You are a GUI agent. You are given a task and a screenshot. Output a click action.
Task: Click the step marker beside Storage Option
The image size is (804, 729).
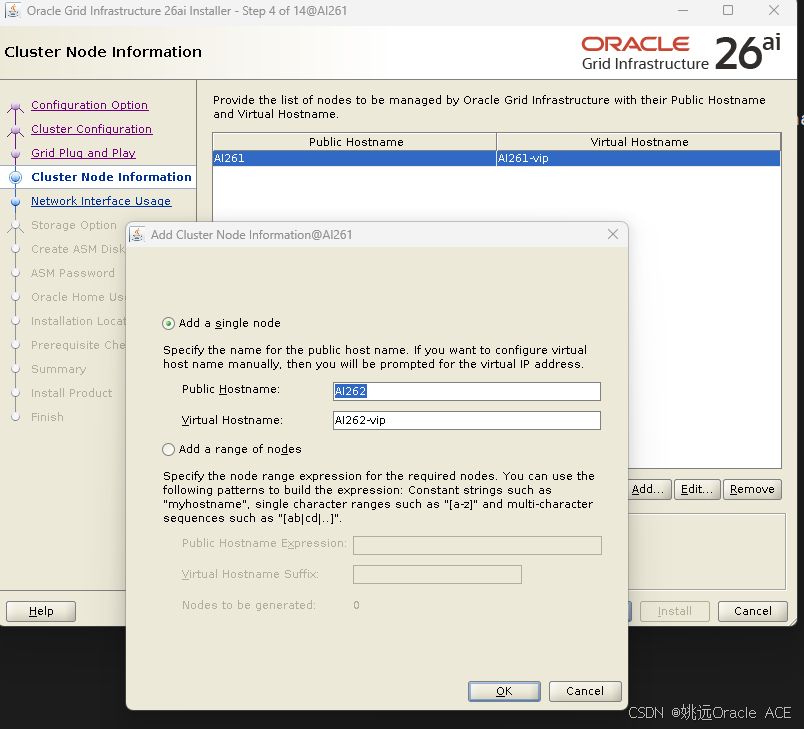15,226
